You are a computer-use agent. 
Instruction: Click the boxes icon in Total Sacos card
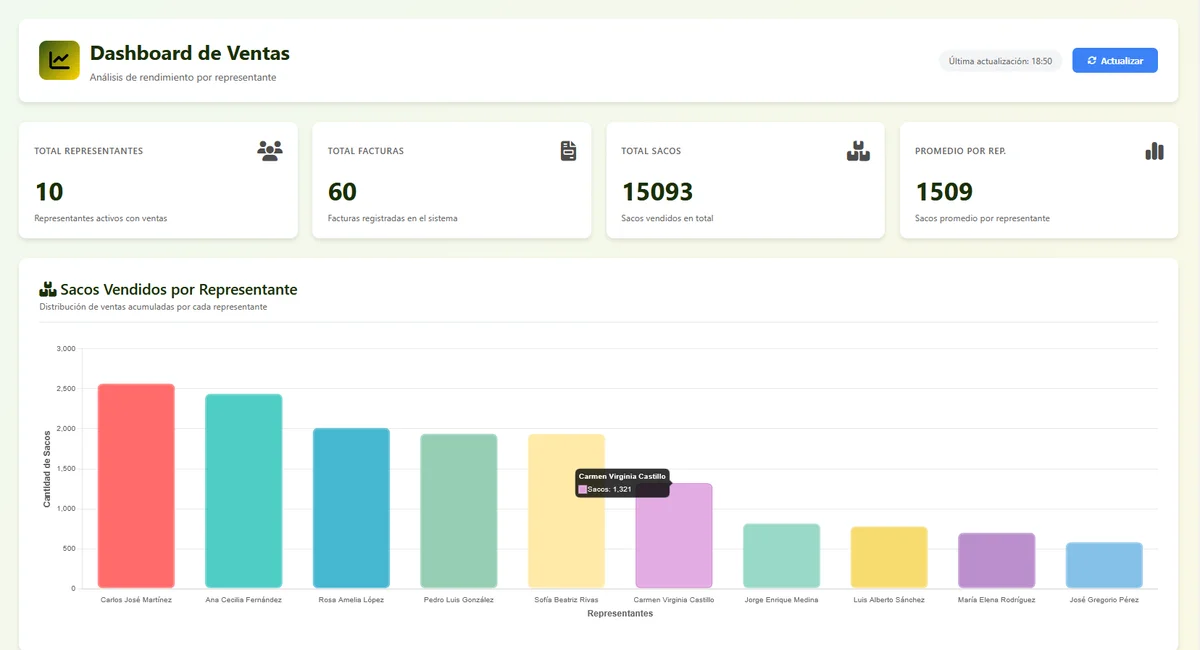(x=858, y=151)
